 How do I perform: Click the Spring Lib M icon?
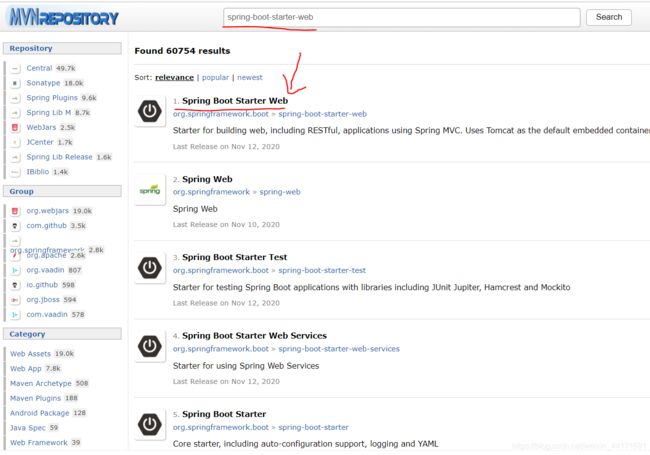pyautogui.click(x=15, y=113)
